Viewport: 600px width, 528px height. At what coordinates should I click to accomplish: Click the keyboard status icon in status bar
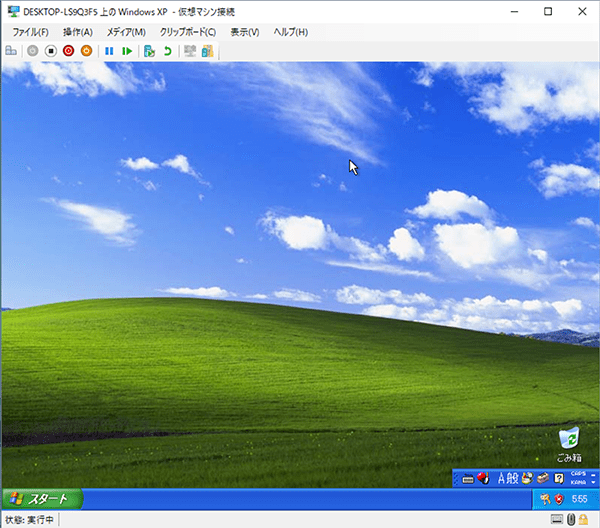click(557, 519)
